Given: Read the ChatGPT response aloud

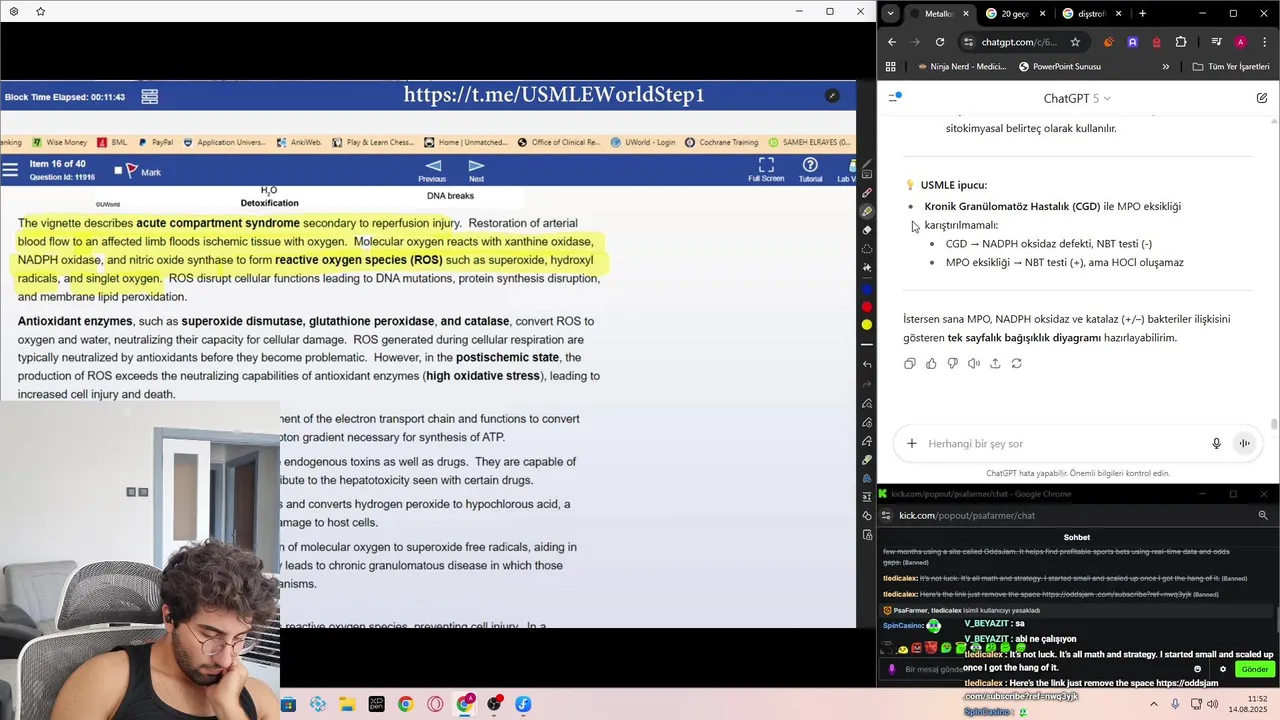Looking at the screenshot, I should 974,364.
